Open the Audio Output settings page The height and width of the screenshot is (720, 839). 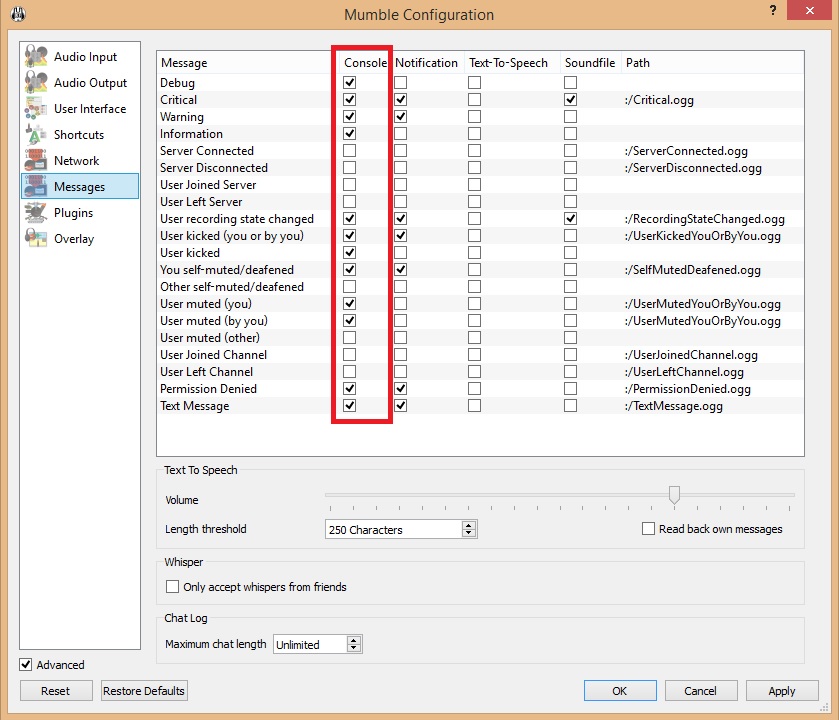(80, 82)
